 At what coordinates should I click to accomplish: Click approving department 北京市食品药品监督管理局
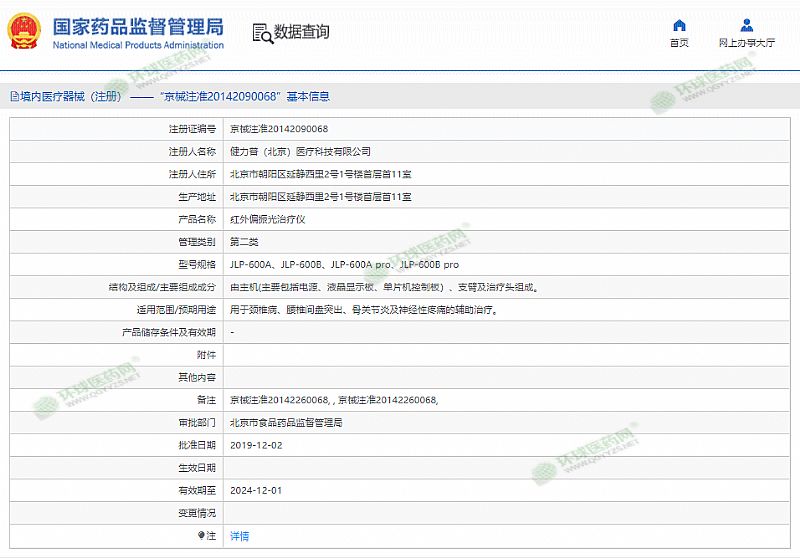286,423
